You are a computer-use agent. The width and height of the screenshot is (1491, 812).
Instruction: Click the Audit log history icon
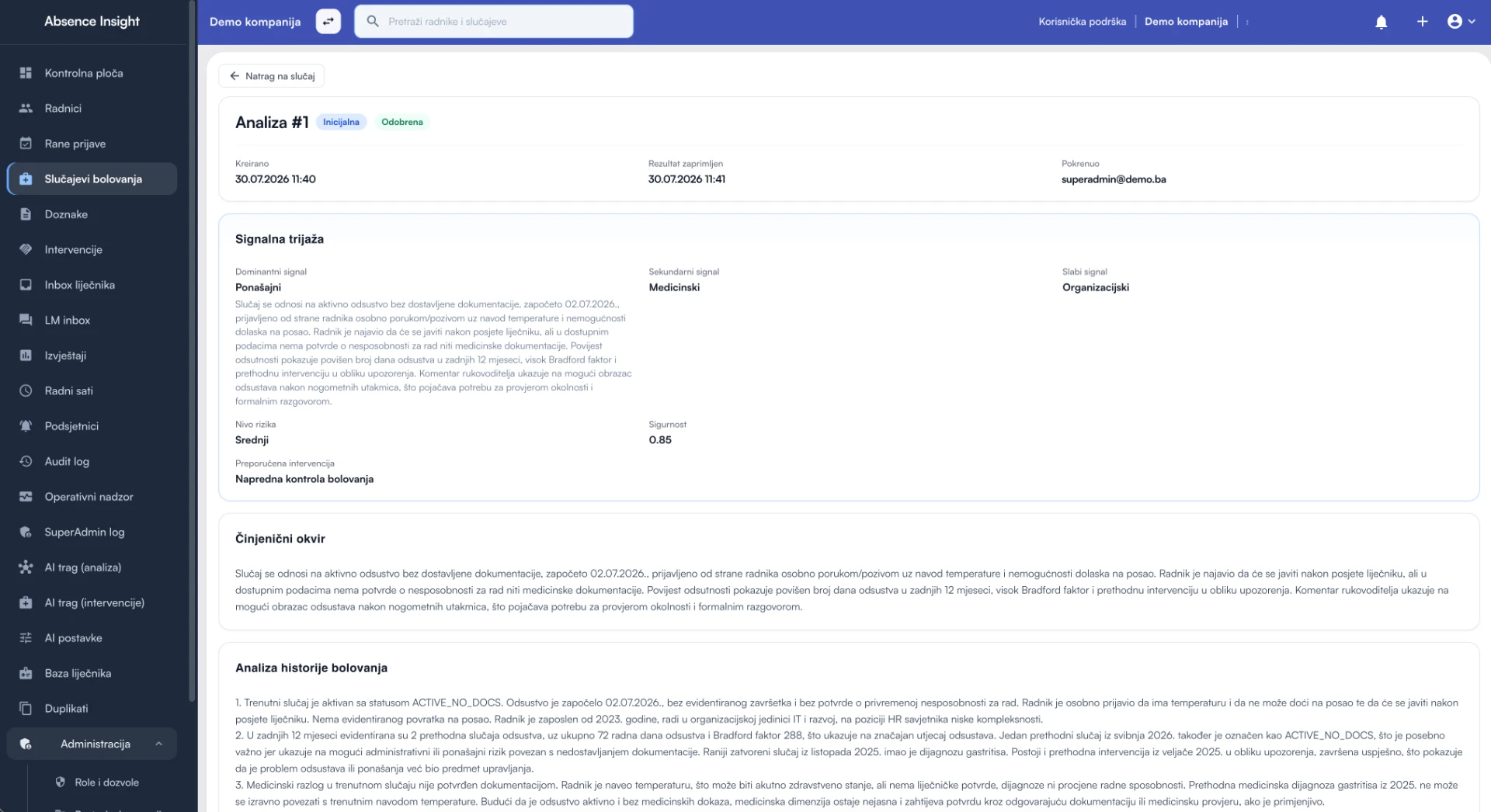(26, 461)
